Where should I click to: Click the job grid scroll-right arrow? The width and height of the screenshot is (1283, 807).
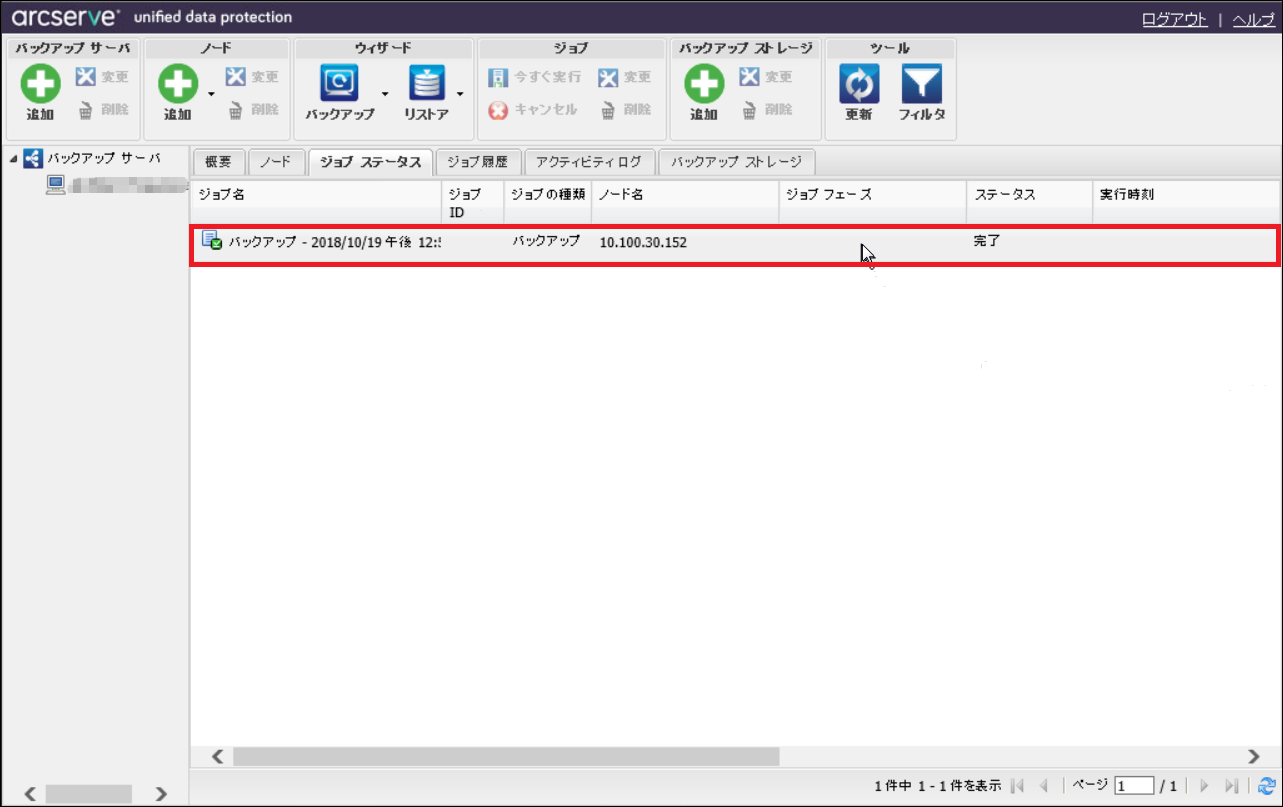point(1254,756)
